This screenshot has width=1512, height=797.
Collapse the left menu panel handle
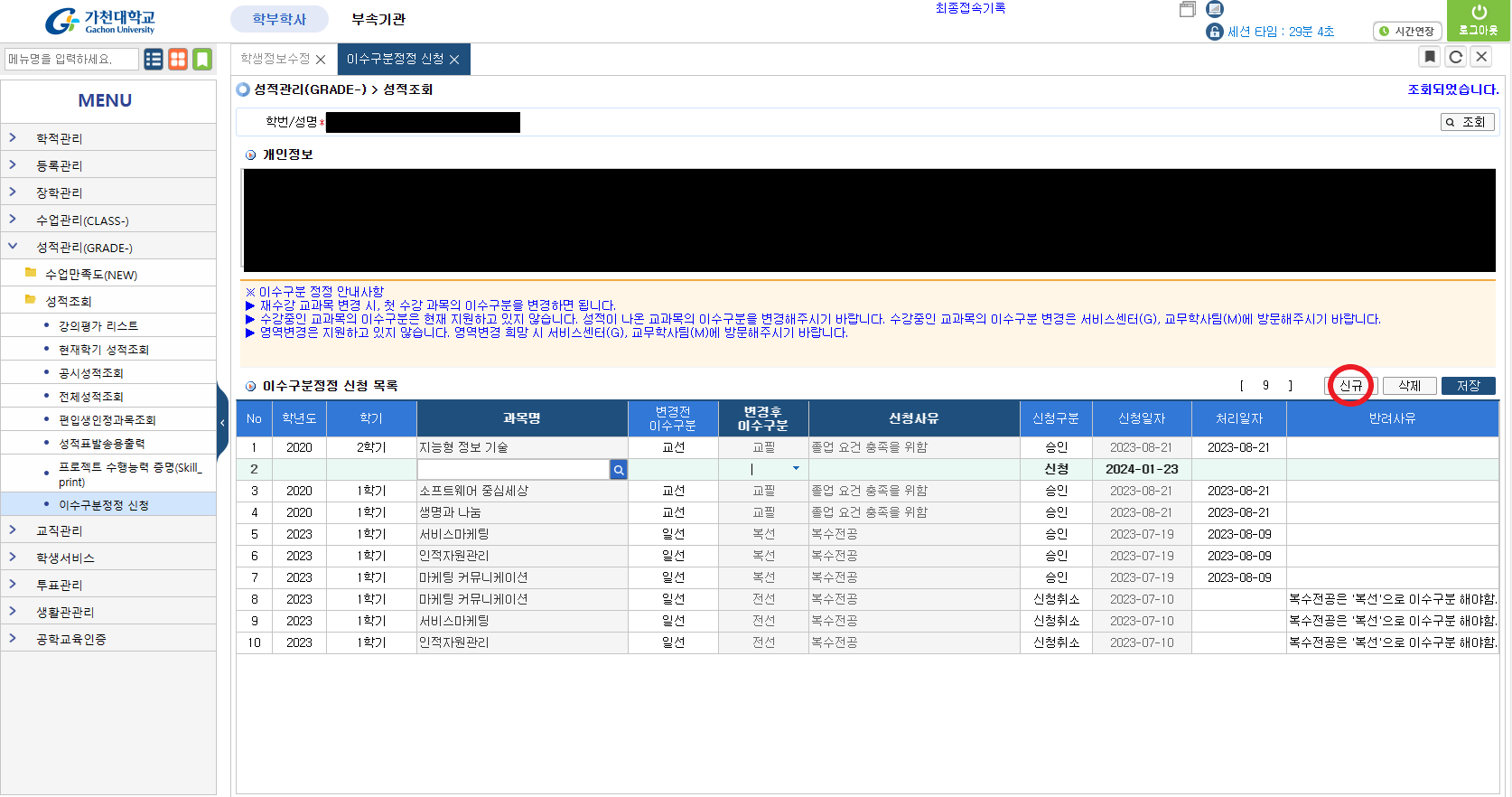[x=222, y=422]
